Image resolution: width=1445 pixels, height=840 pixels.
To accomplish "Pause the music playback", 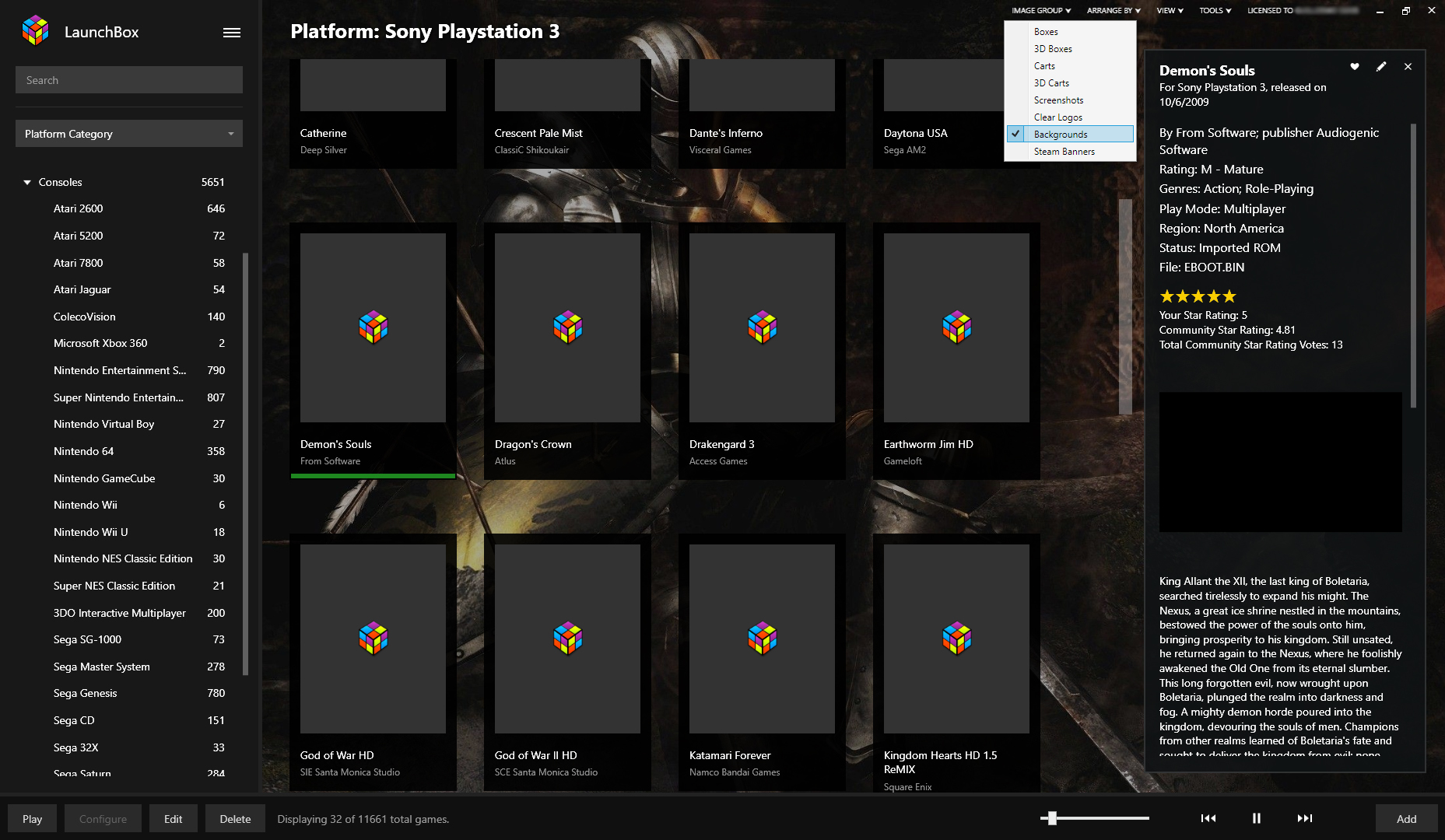I will (x=1256, y=818).
